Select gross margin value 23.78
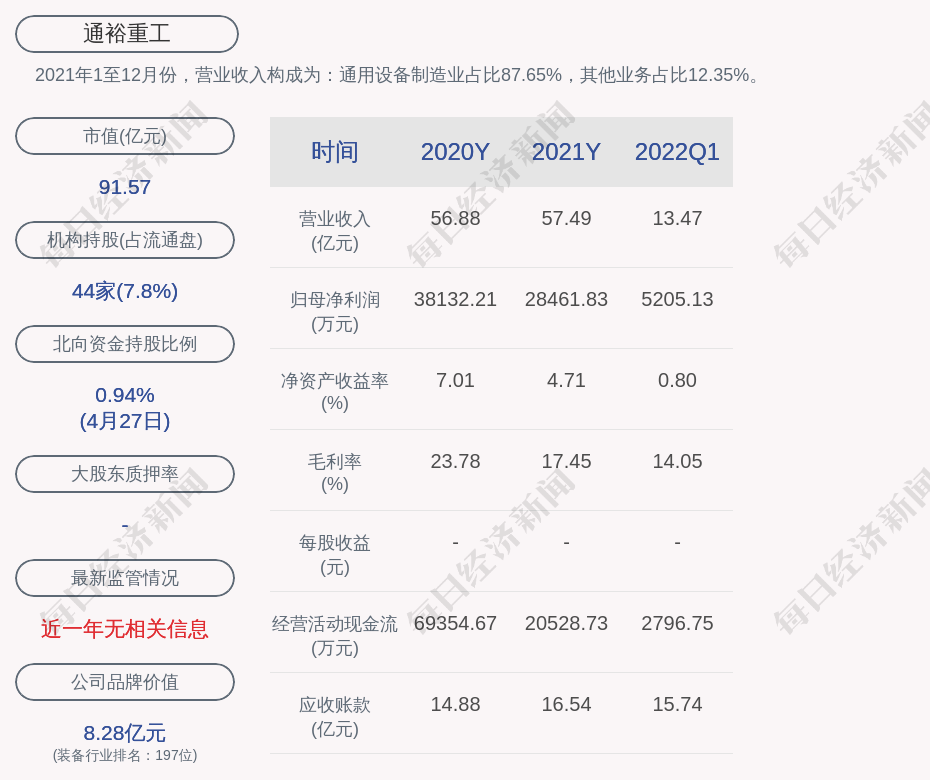930x780 pixels. [455, 461]
